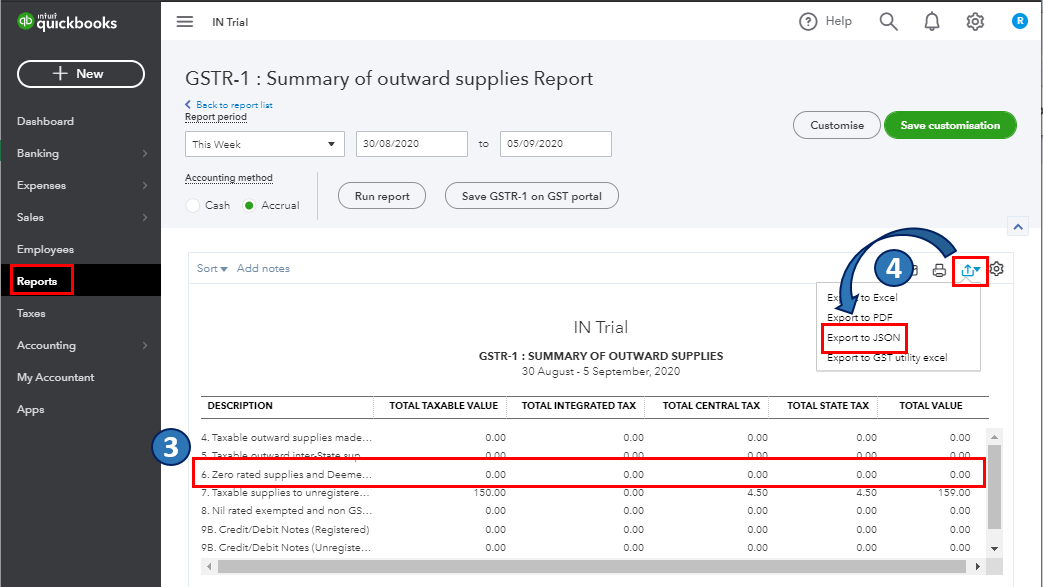
Task: Click the export icon in report toolbar
Action: 969,269
